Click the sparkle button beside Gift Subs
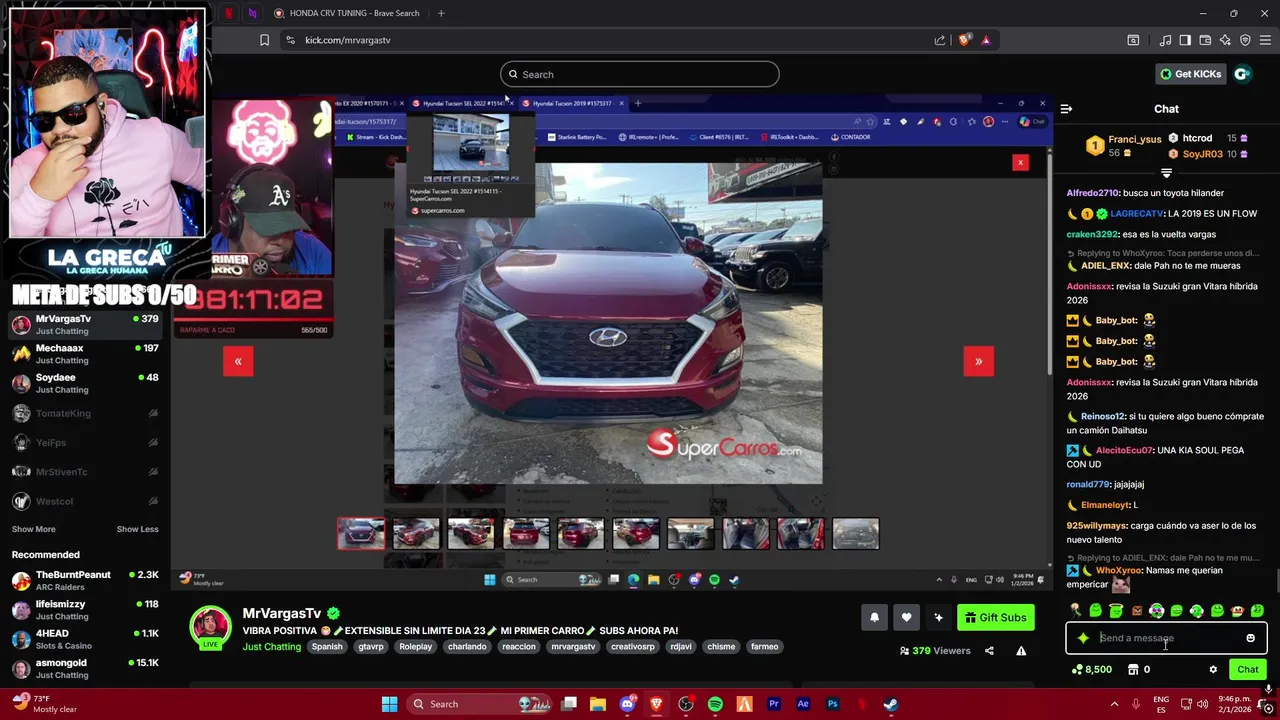This screenshot has width=1280, height=720. [x=938, y=617]
